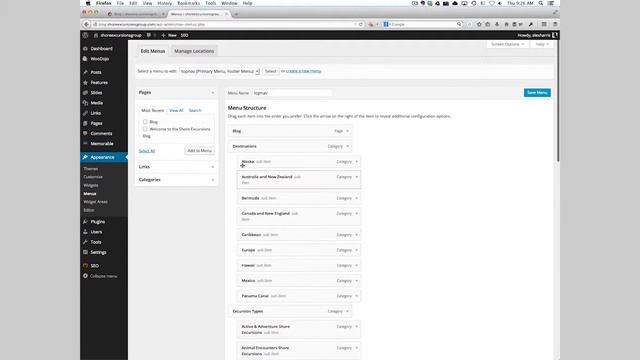Expand the Europe sub item options
This screenshot has width=640, height=360.
coord(356,250)
